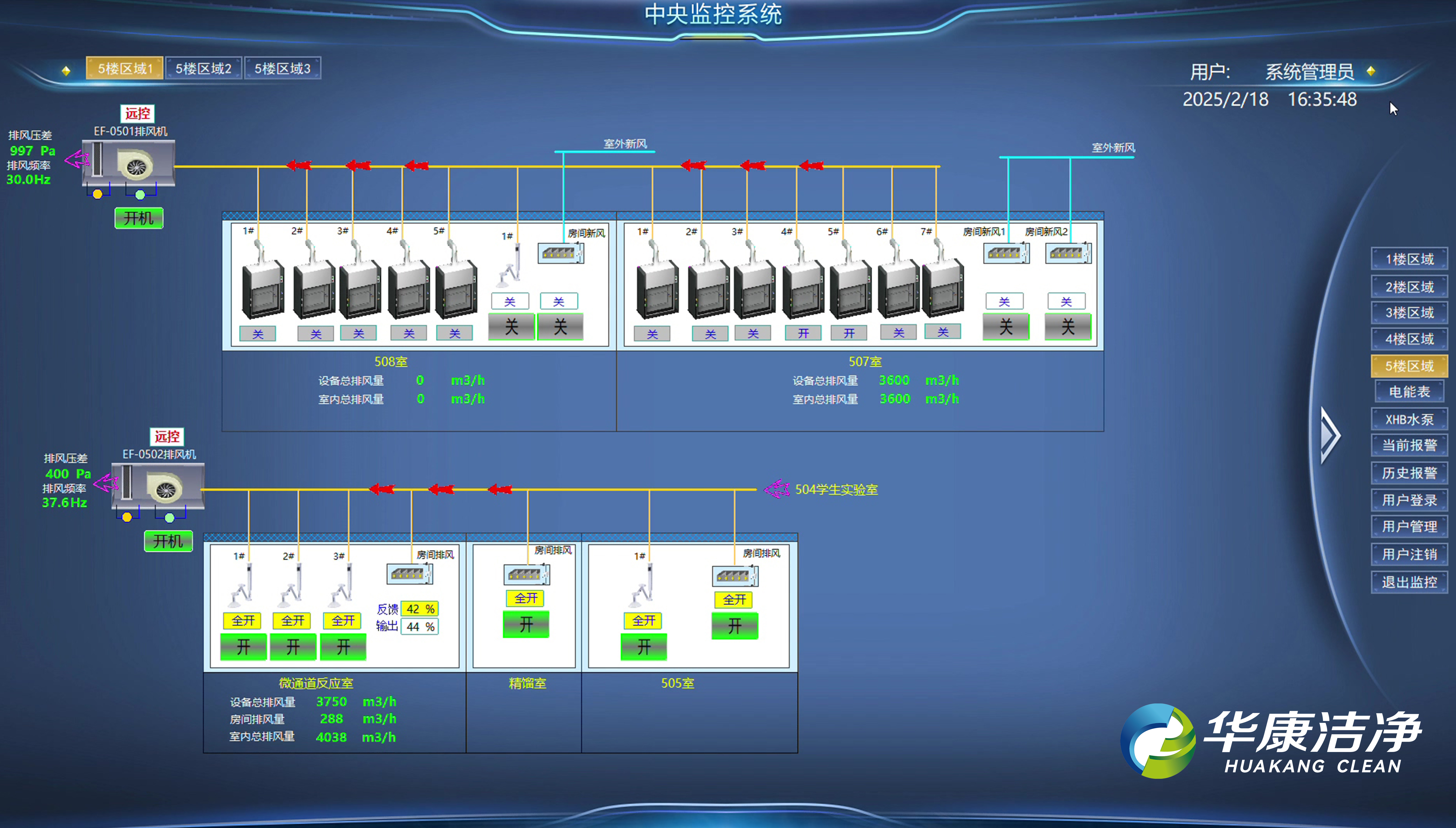
Task: Open 用户管理 from the side menu
Action: click(x=1409, y=527)
